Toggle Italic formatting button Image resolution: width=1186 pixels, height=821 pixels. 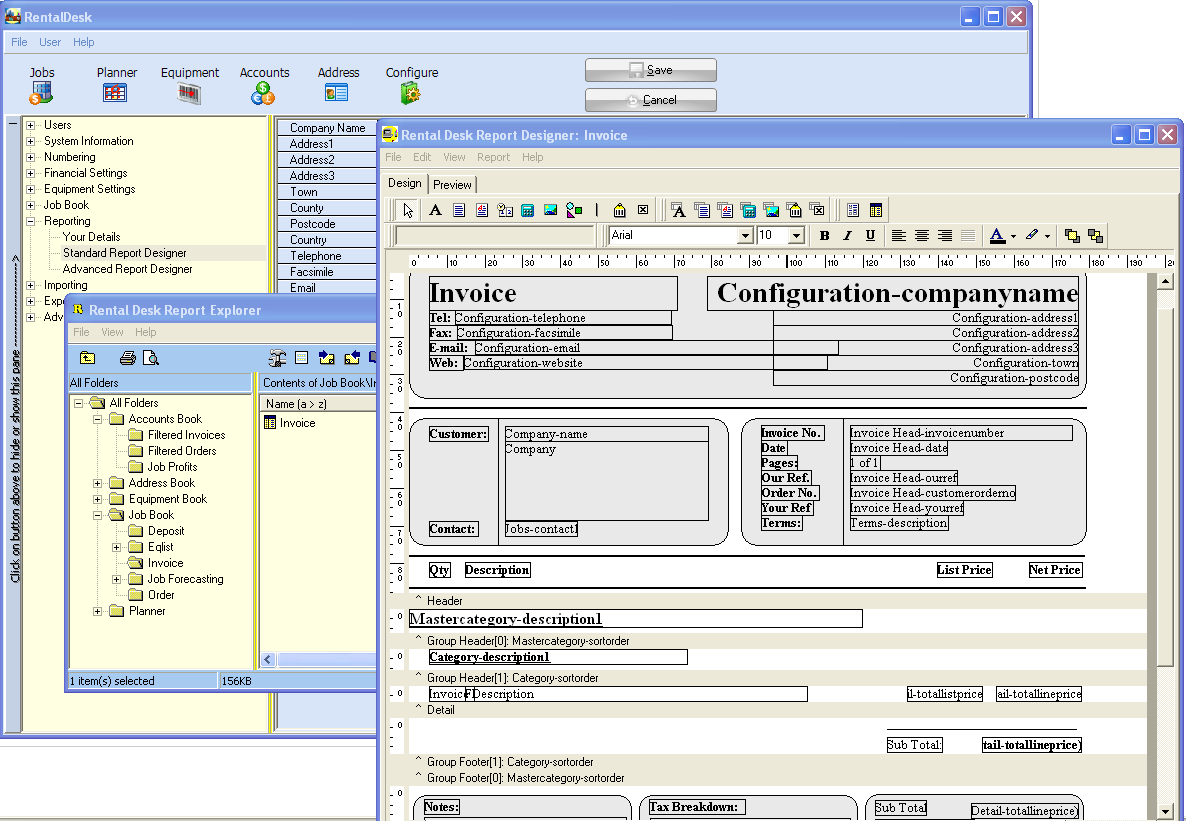pos(847,236)
